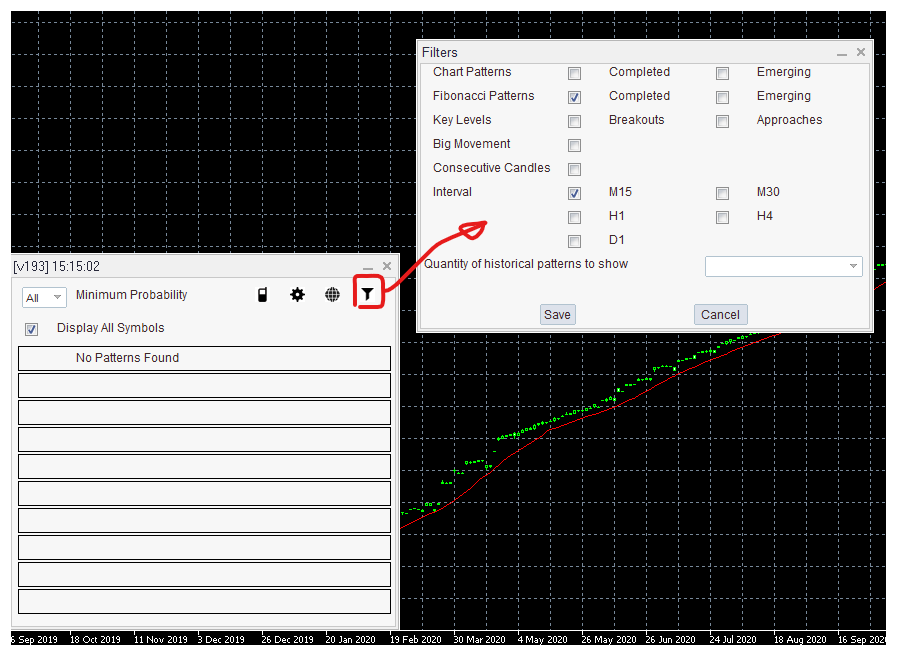Click the Cancel button

tap(720, 315)
